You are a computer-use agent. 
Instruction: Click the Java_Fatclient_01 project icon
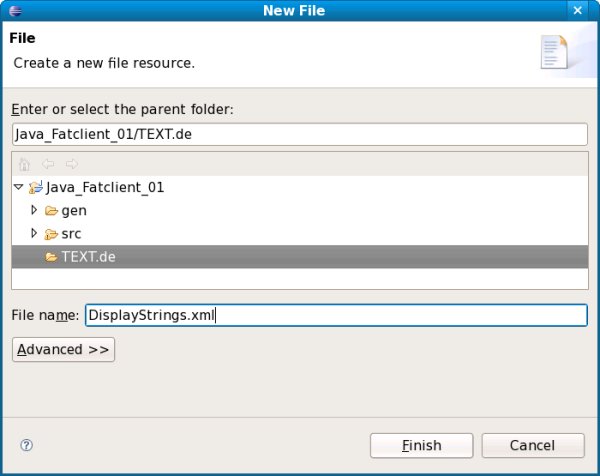[36, 187]
